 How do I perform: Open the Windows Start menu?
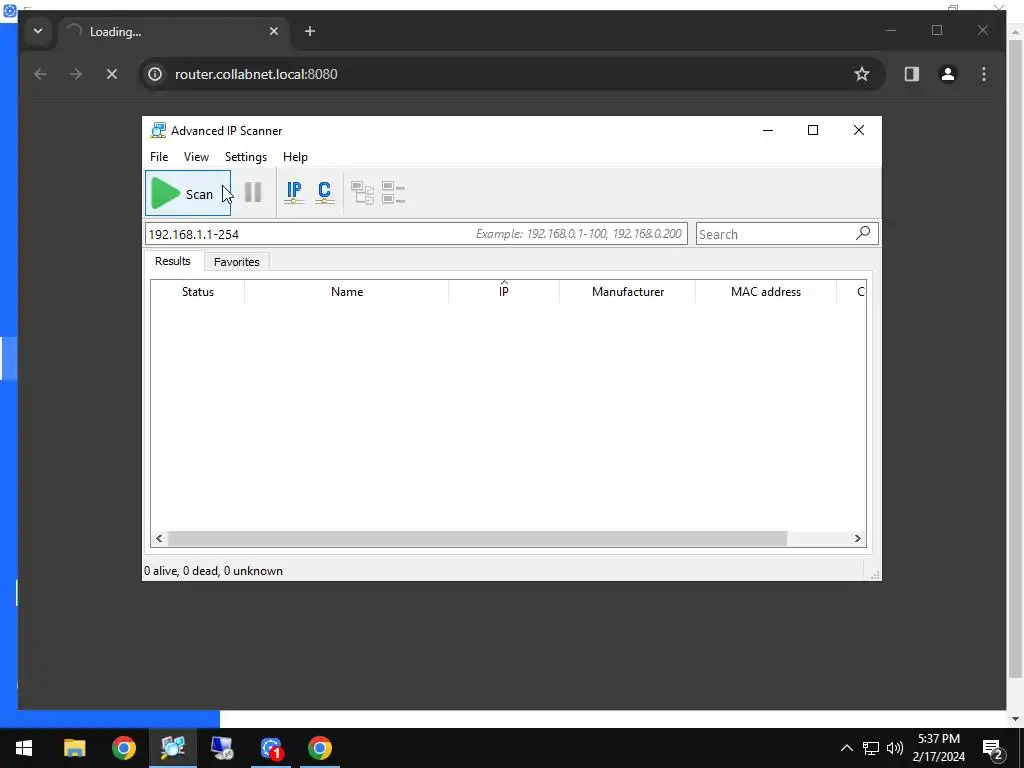(24, 748)
